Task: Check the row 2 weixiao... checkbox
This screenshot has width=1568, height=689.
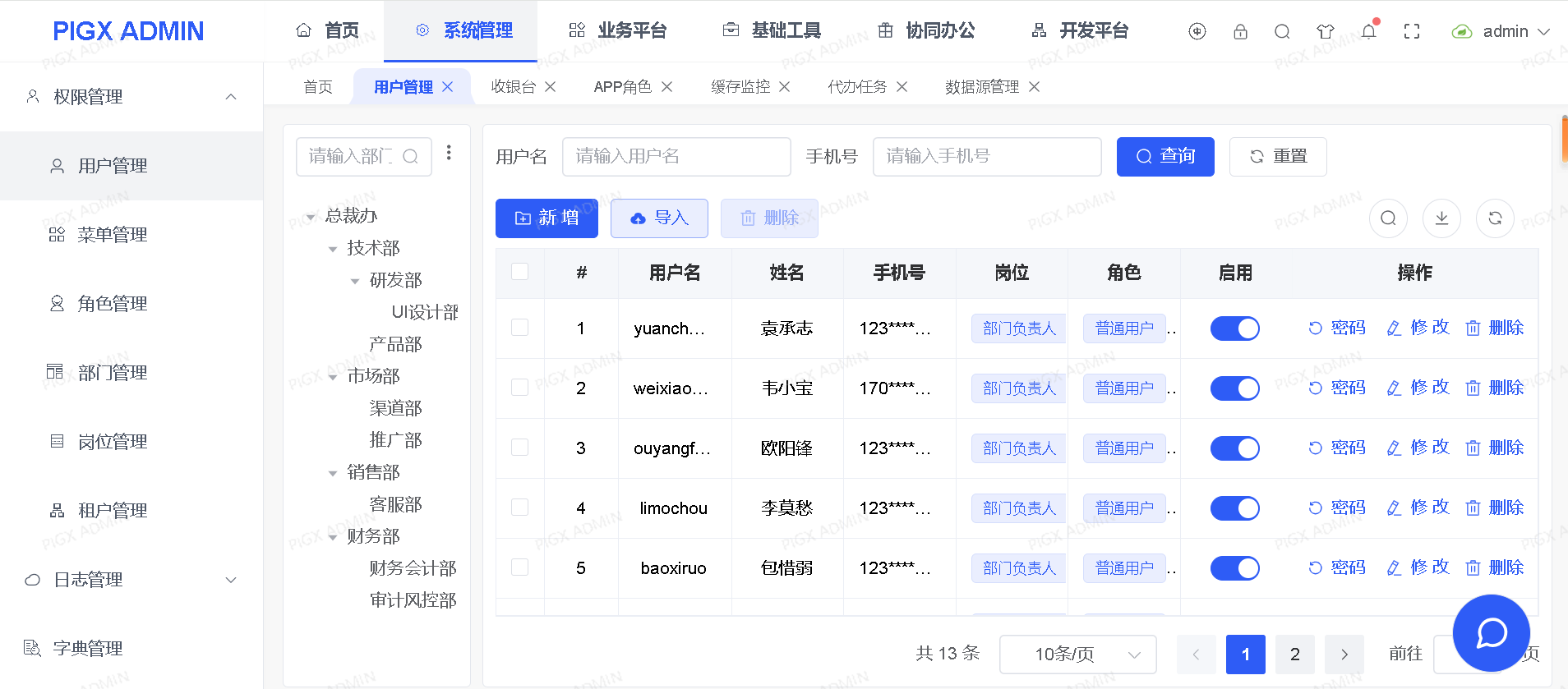Action: coord(520,388)
